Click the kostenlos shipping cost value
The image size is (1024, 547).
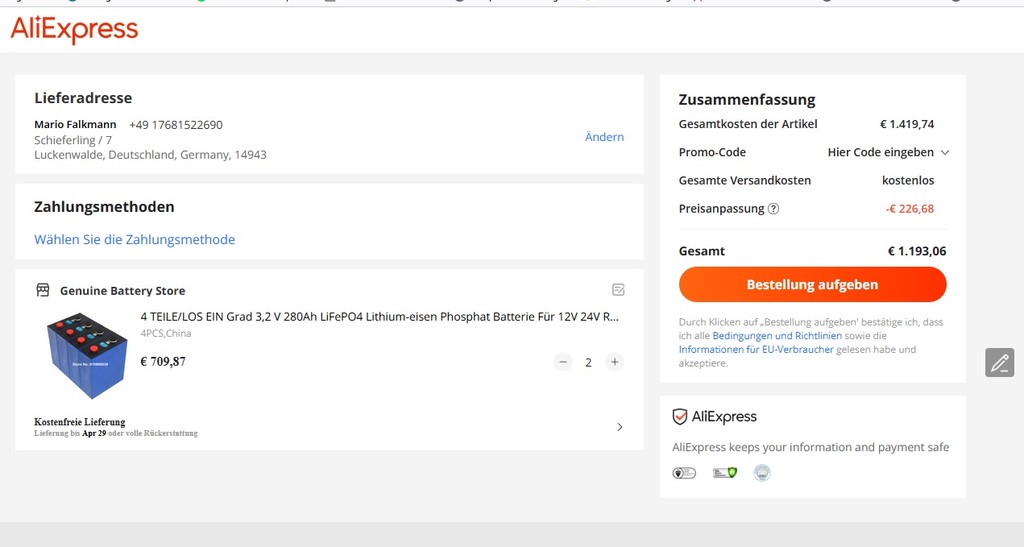click(908, 181)
